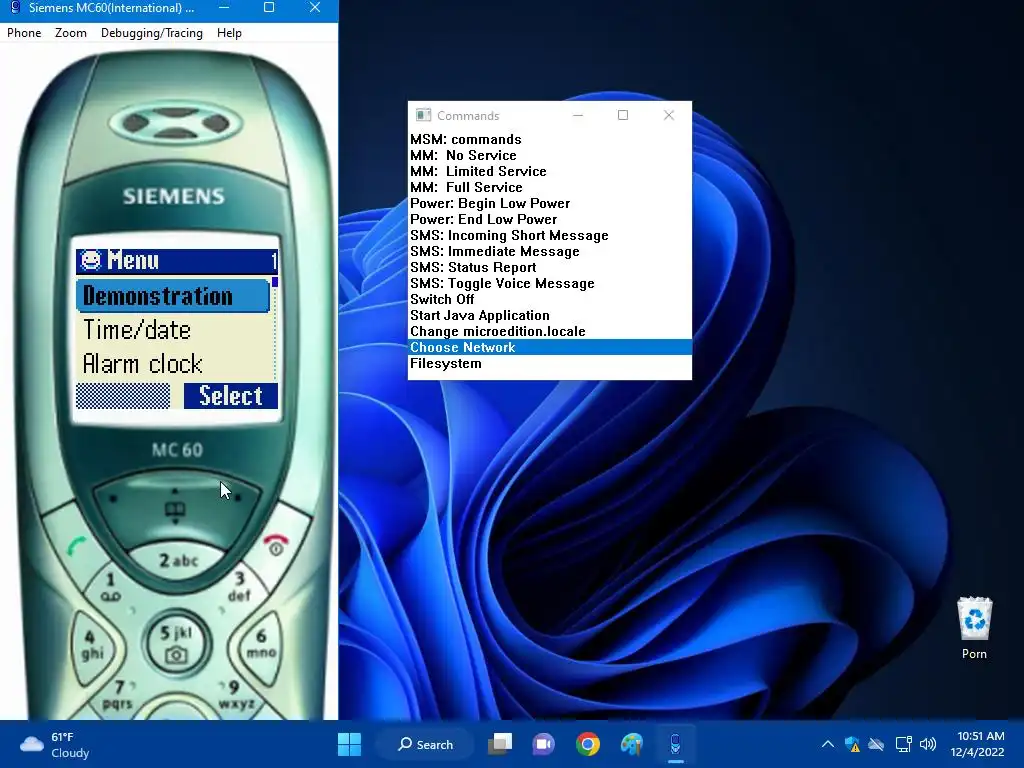Close the Commands window
Image resolution: width=1024 pixels, height=768 pixels.
click(x=669, y=115)
